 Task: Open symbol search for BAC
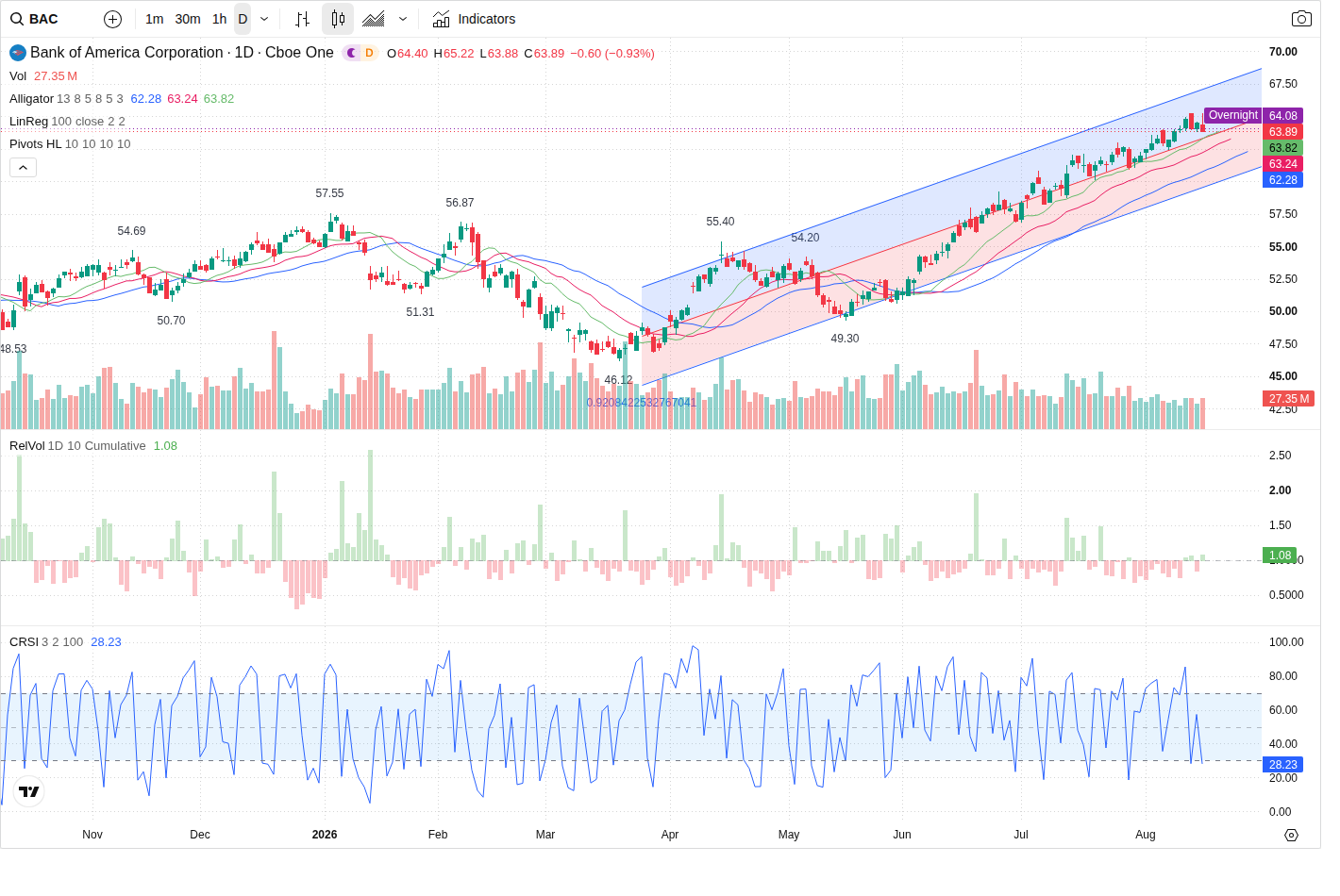[36, 19]
